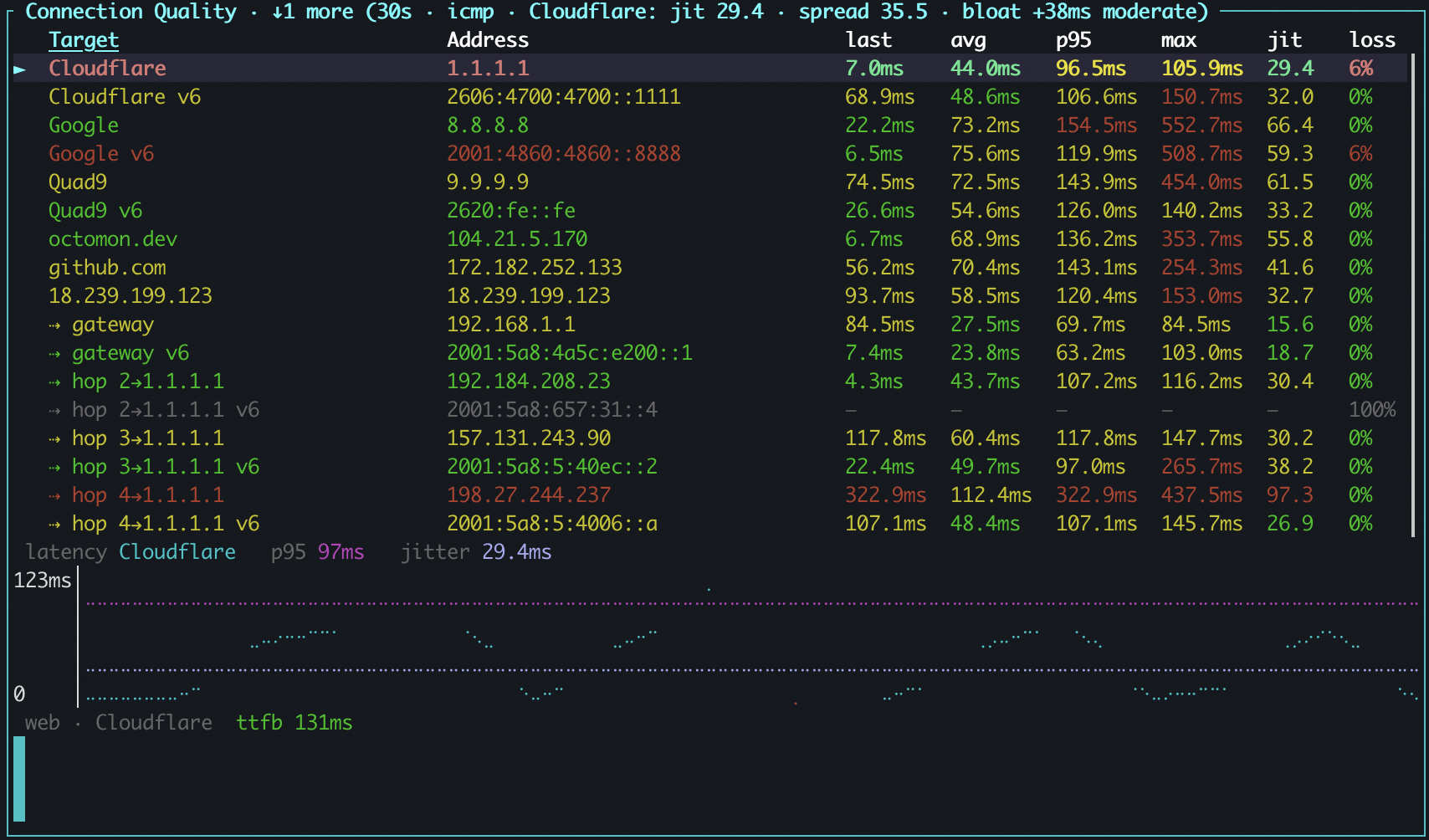The image size is (1429, 840).
Task: Select the Quad9 v6 target row
Action: [710, 210]
